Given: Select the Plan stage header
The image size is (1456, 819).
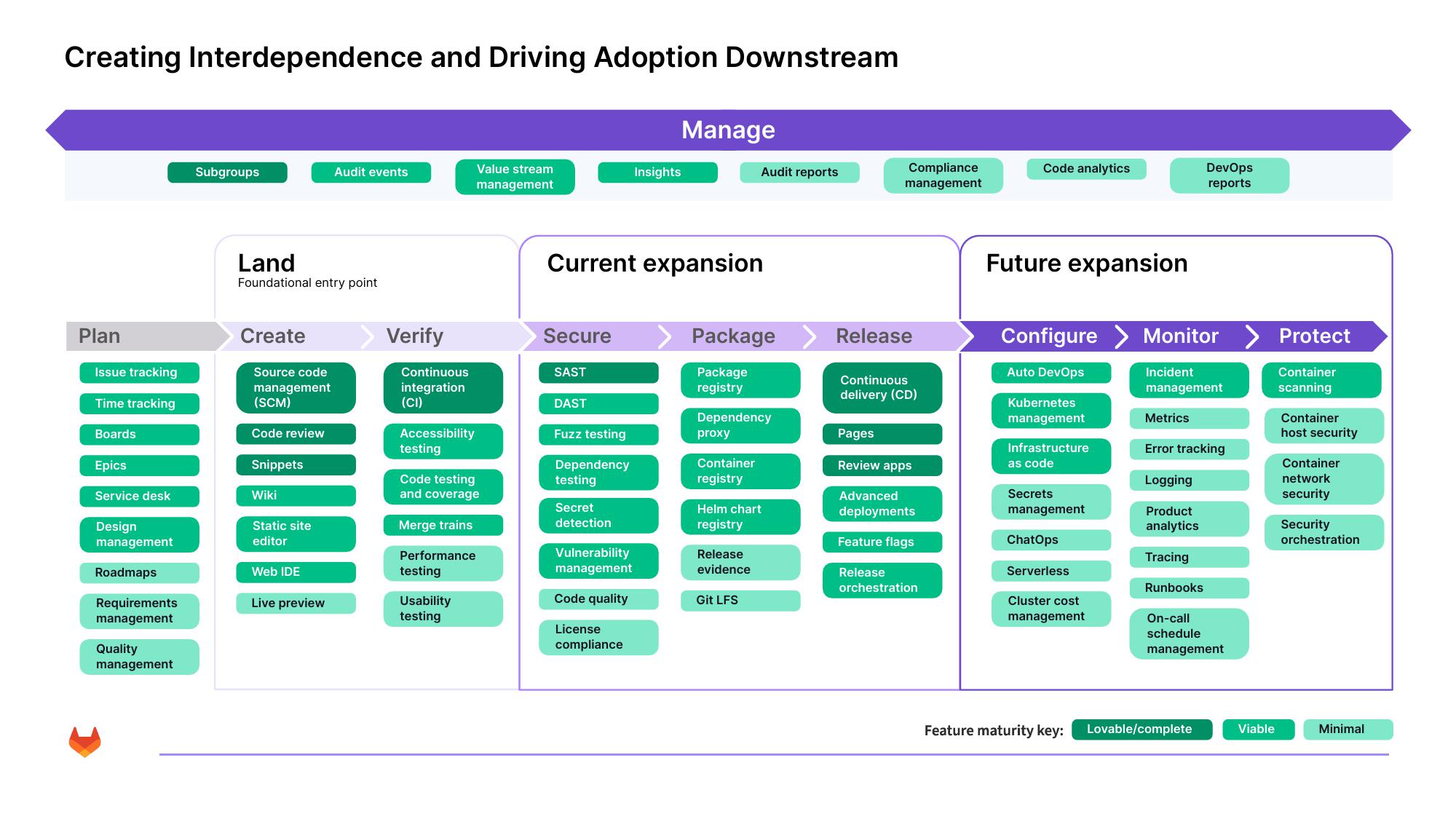Looking at the screenshot, I should click(x=148, y=336).
